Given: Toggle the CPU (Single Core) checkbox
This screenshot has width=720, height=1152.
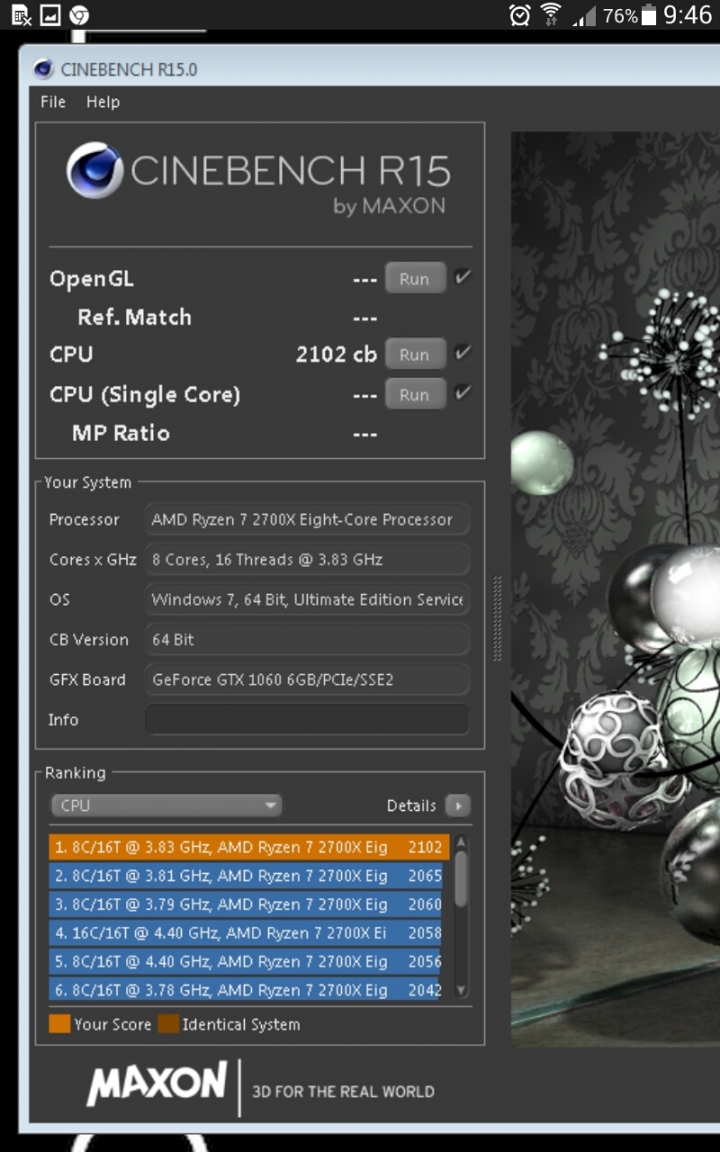Looking at the screenshot, I should coord(462,392).
